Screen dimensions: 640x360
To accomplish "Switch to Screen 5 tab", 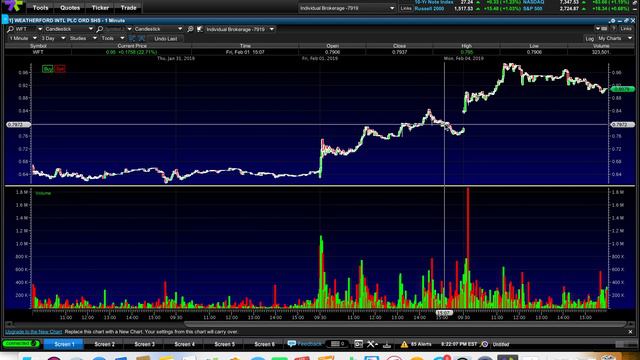I will click(224, 344).
